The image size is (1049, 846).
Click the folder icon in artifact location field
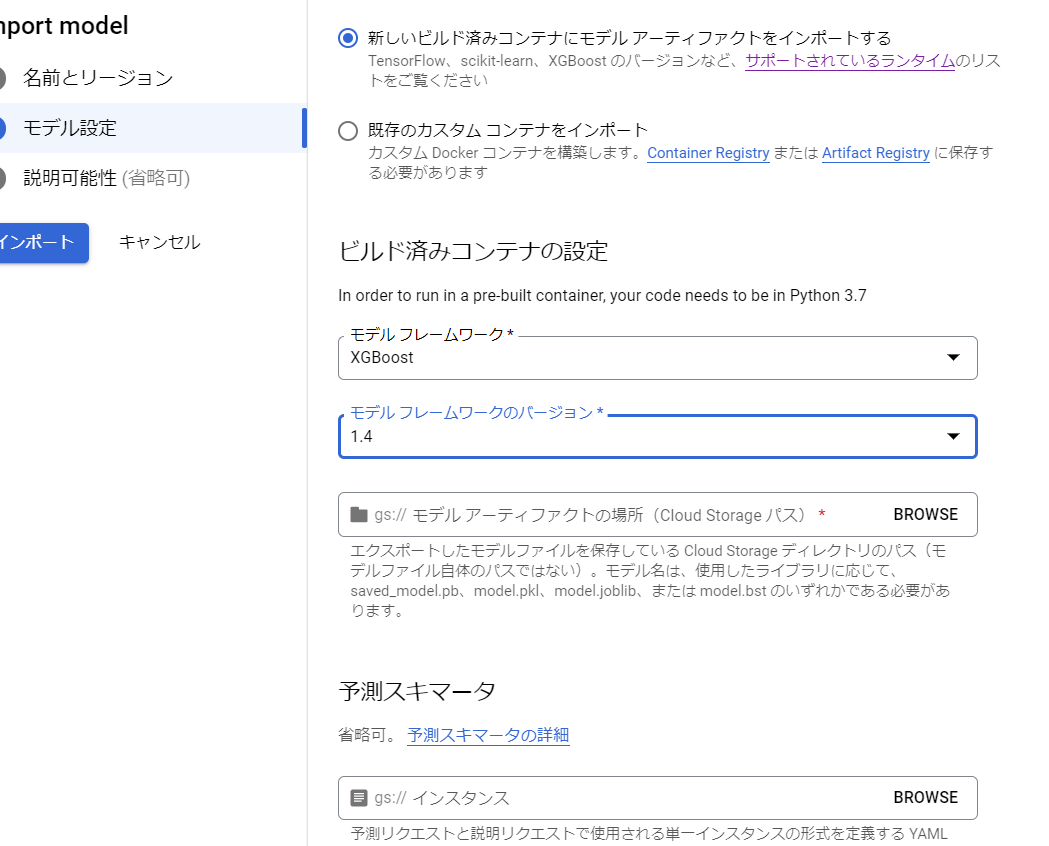[x=359, y=514]
